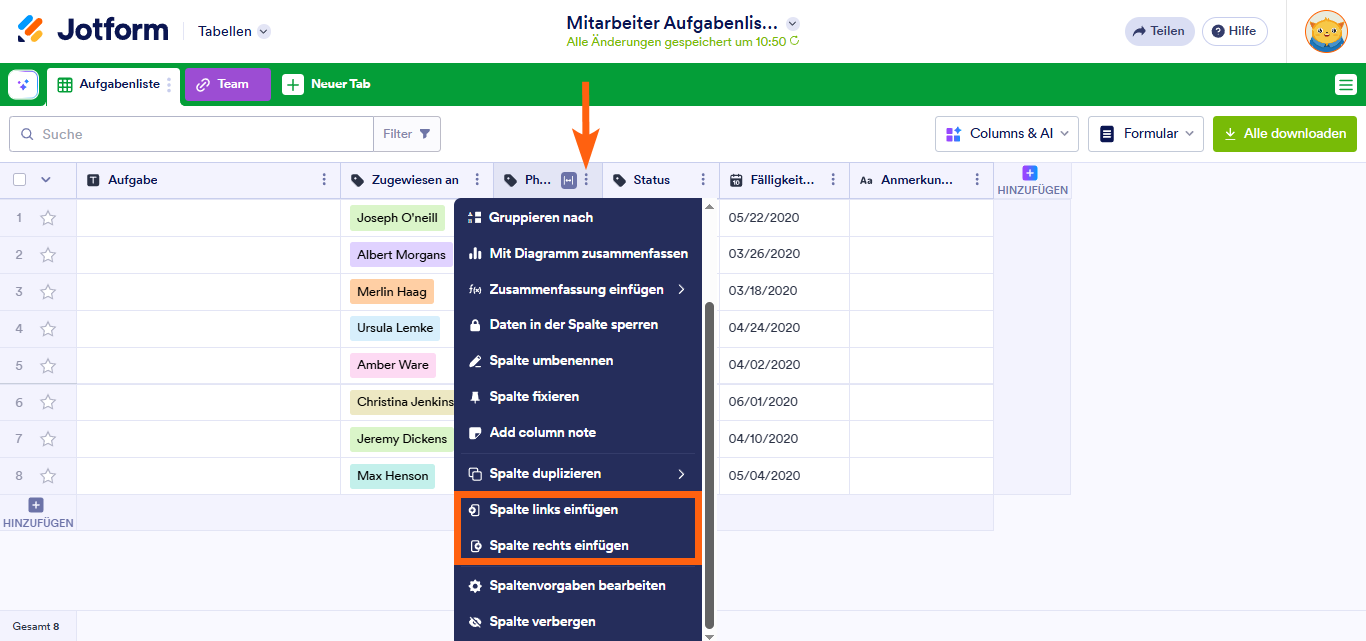Star row 5 as favorite
1366x641 pixels.
tap(48, 365)
